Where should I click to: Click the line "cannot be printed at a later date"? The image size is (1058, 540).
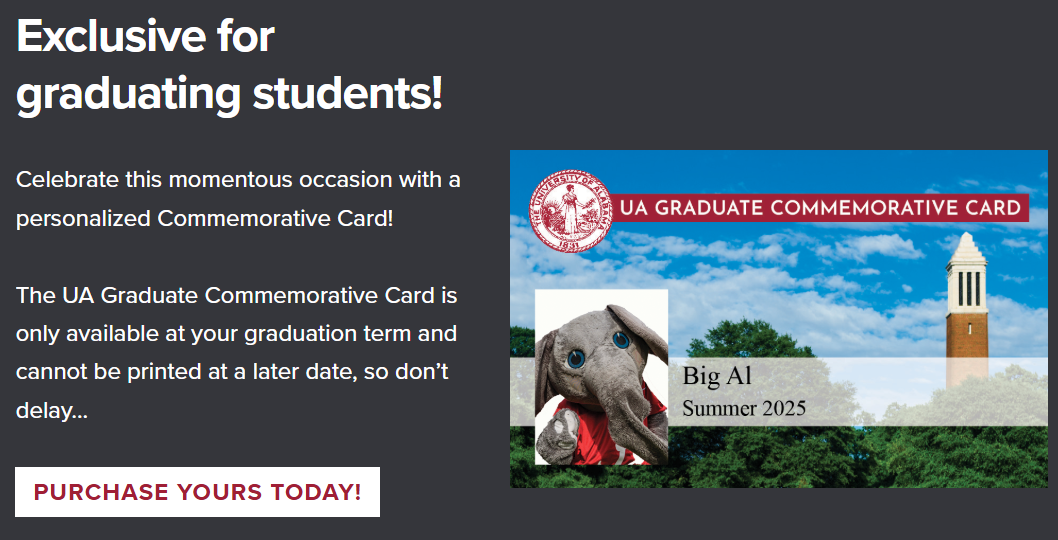pos(232,371)
